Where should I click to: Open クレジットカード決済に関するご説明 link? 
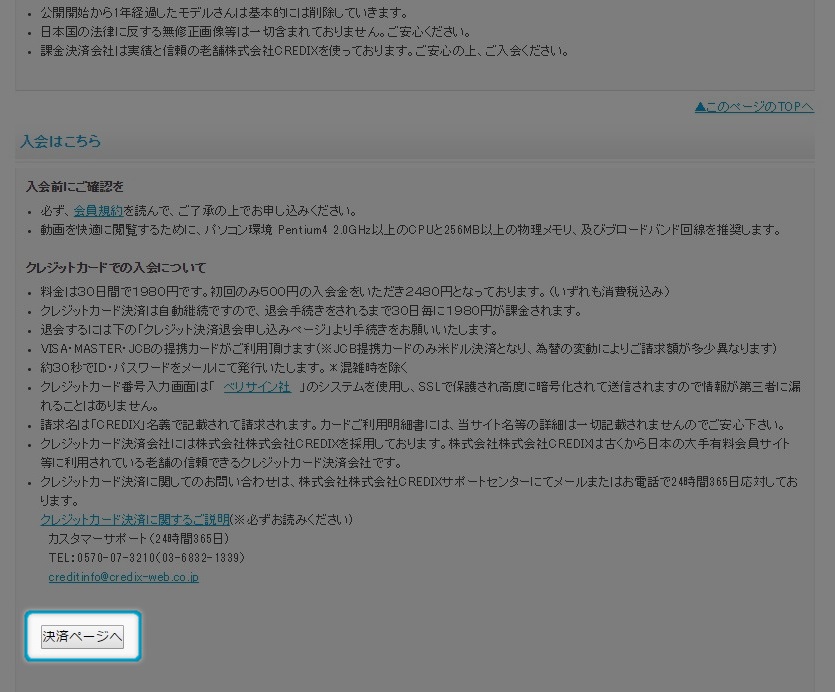click(x=135, y=520)
